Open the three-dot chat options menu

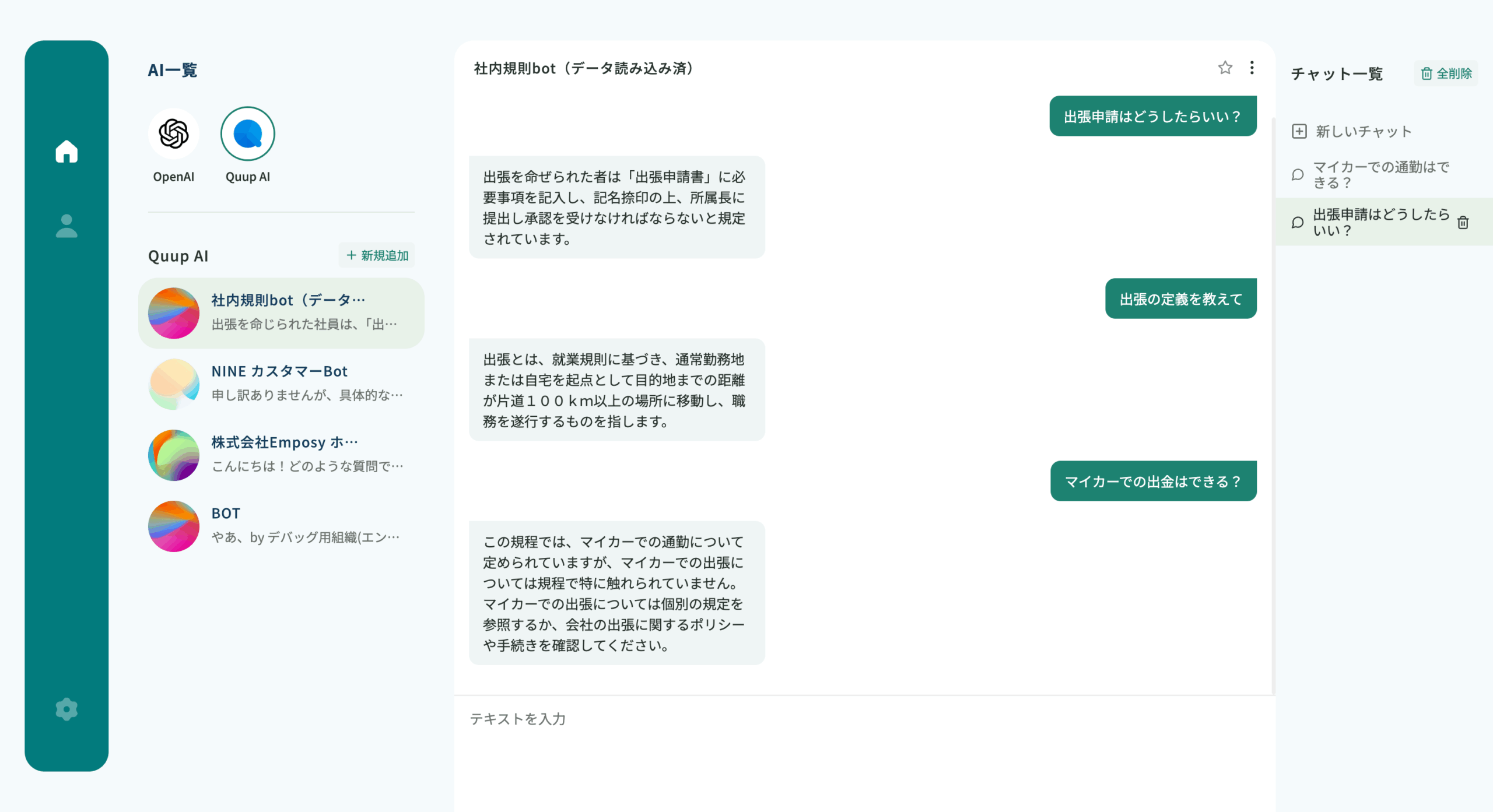coord(1252,68)
